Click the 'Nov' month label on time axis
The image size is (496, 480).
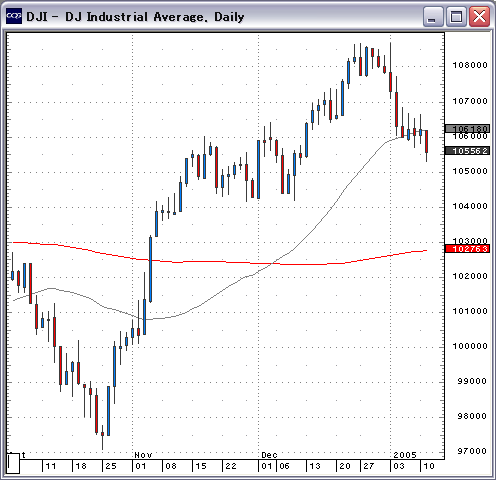click(x=143, y=455)
